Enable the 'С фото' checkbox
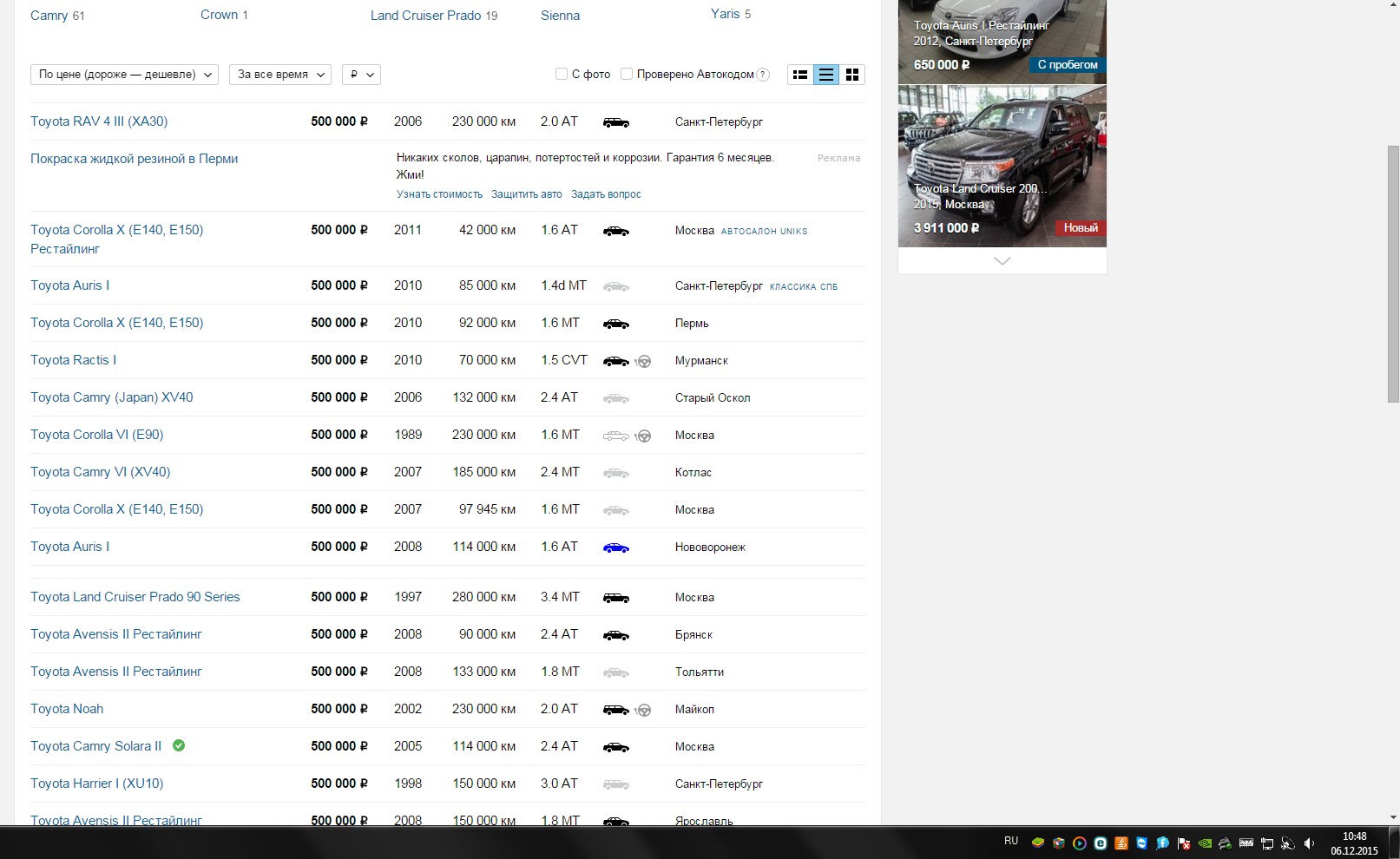Viewport: 1400px width, 859px height. (x=562, y=75)
